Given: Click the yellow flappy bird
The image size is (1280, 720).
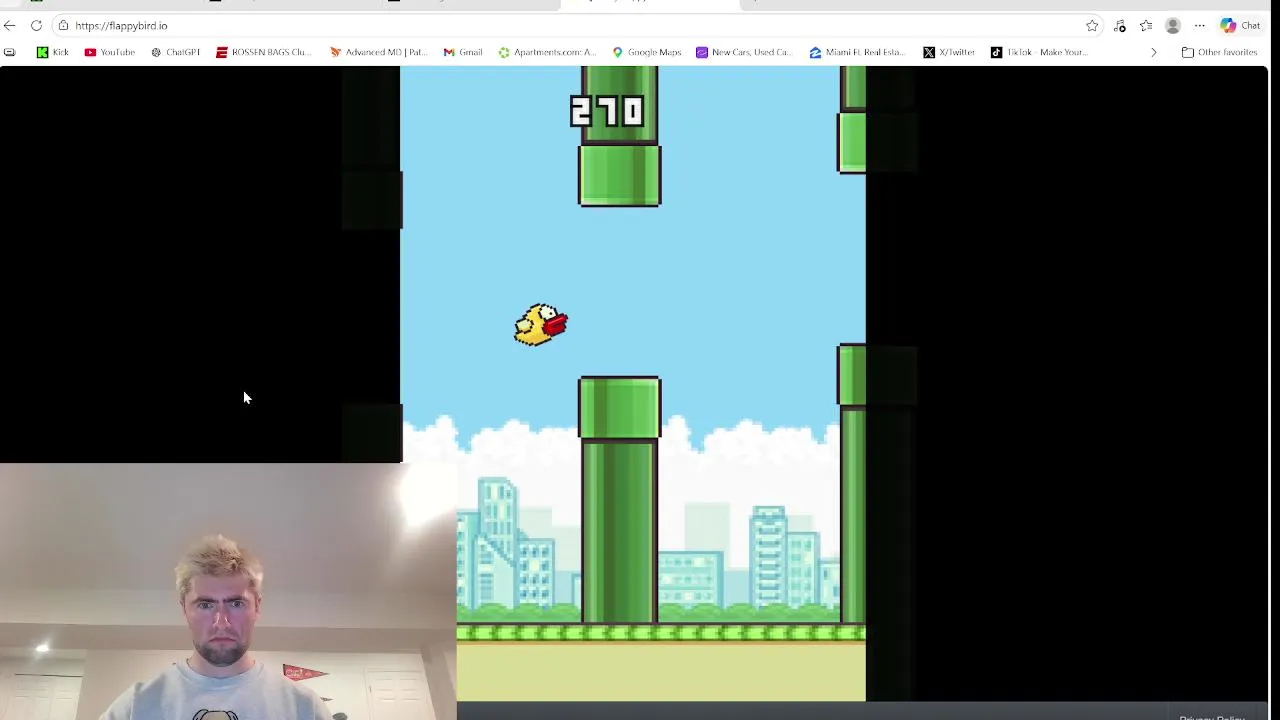Looking at the screenshot, I should (541, 325).
